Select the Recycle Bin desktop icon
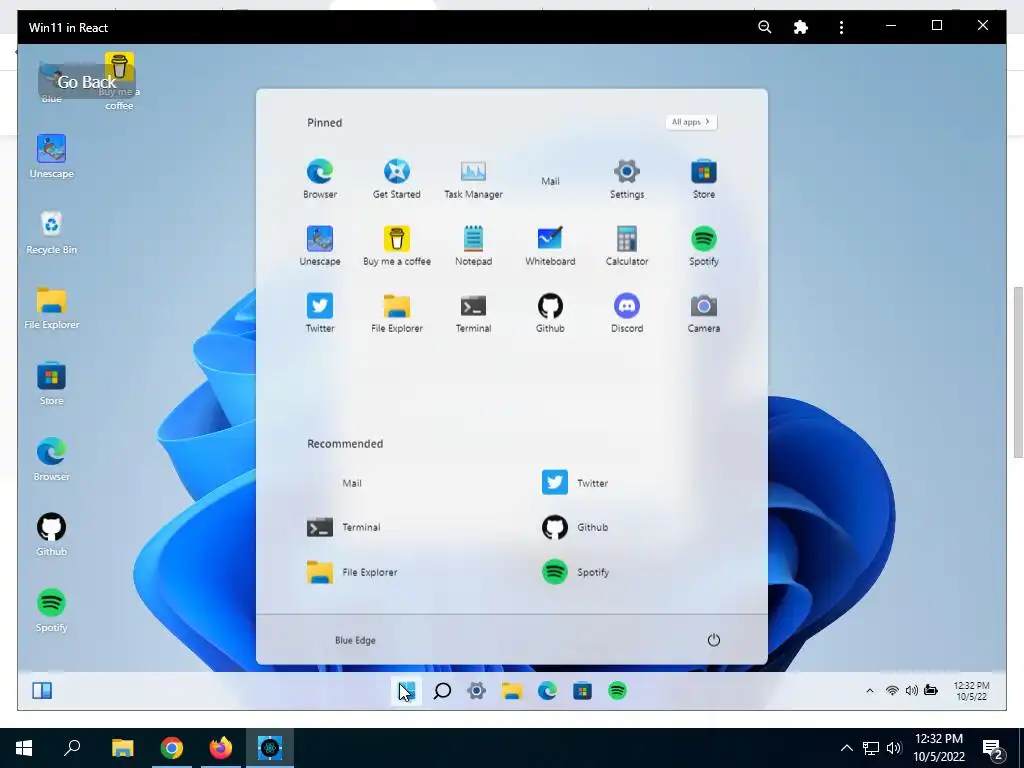The height and width of the screenshot is (768, 1024). pos(52,232)
